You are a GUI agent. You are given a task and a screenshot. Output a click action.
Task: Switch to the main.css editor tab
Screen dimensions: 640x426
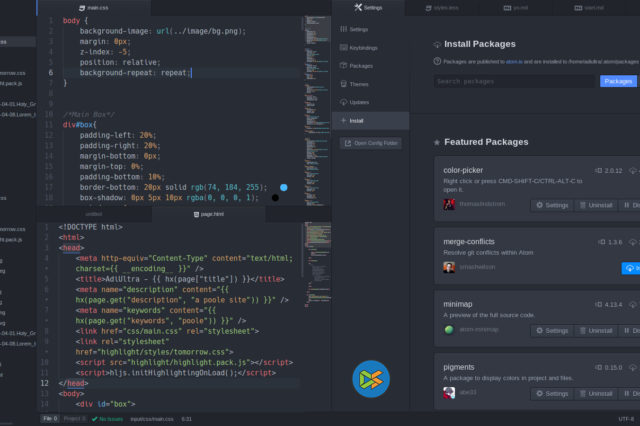(x=94, y=8)
